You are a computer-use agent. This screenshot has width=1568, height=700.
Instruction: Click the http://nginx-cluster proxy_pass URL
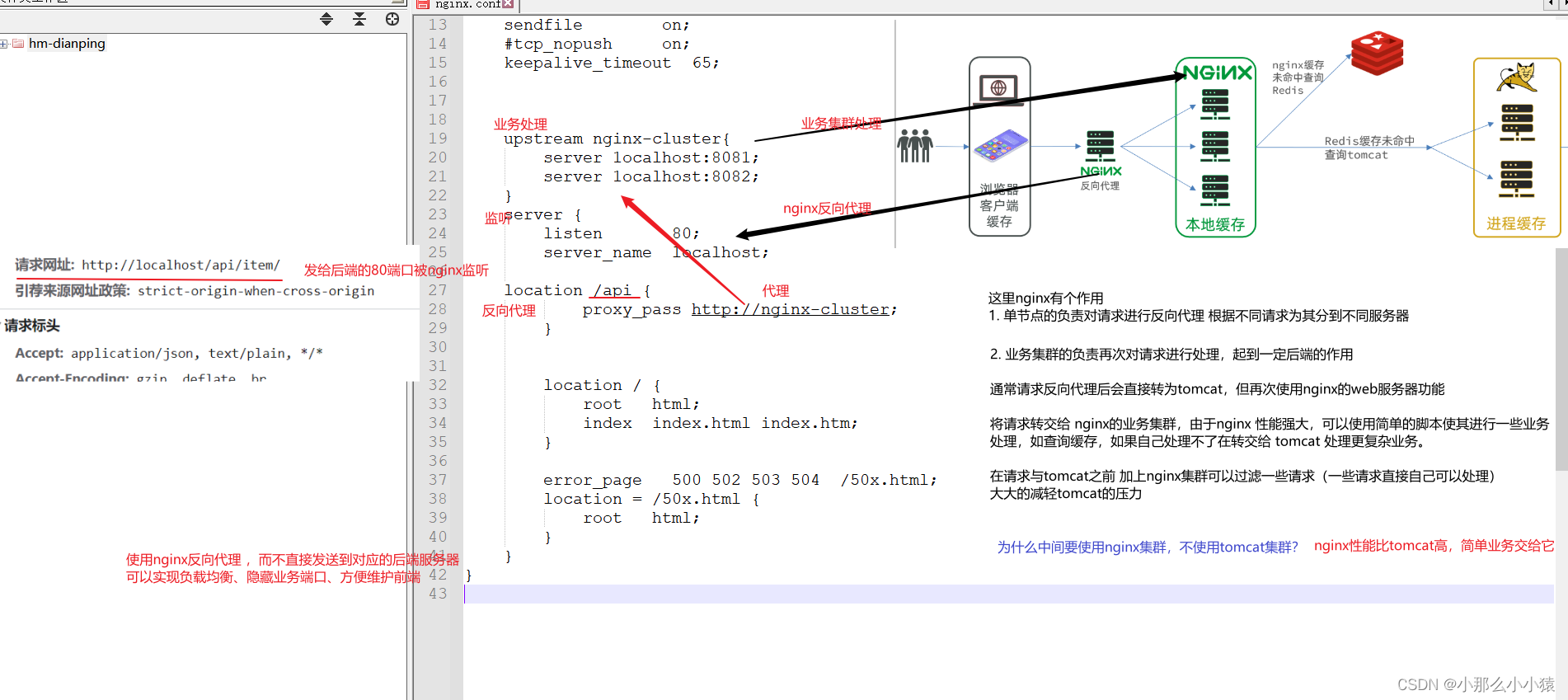coord(790,309)
